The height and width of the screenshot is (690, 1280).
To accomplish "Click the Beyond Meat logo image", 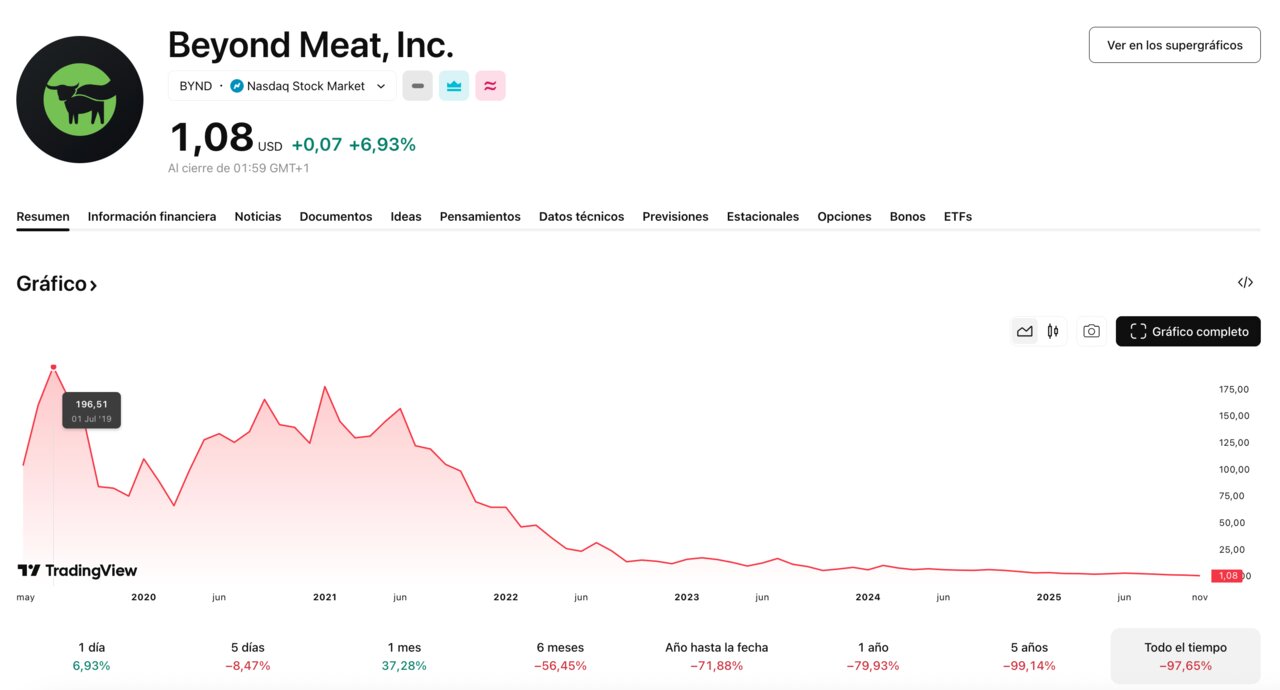I will pyautogui.click(x=80, y=99).
